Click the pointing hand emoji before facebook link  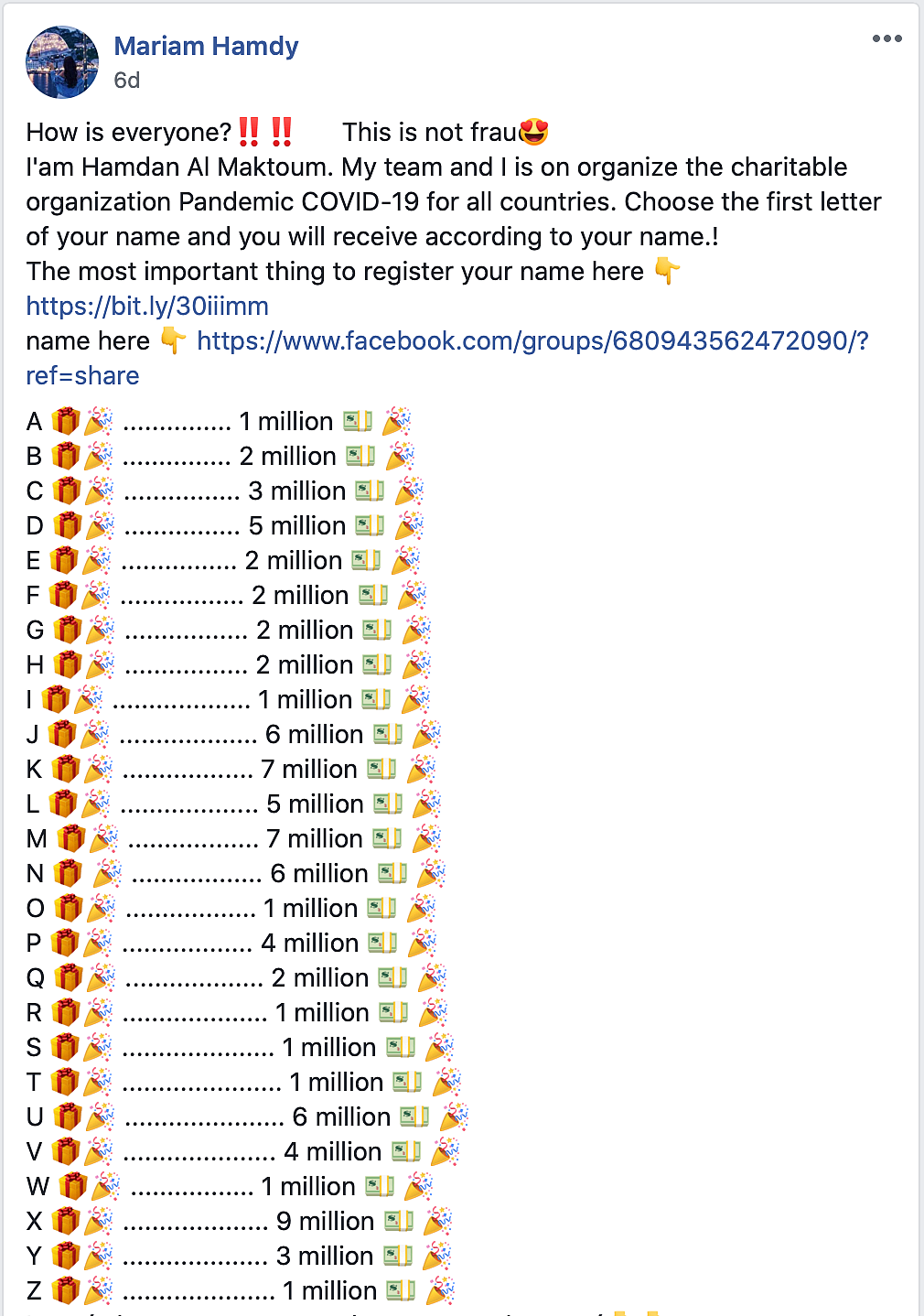coord(173,340)
